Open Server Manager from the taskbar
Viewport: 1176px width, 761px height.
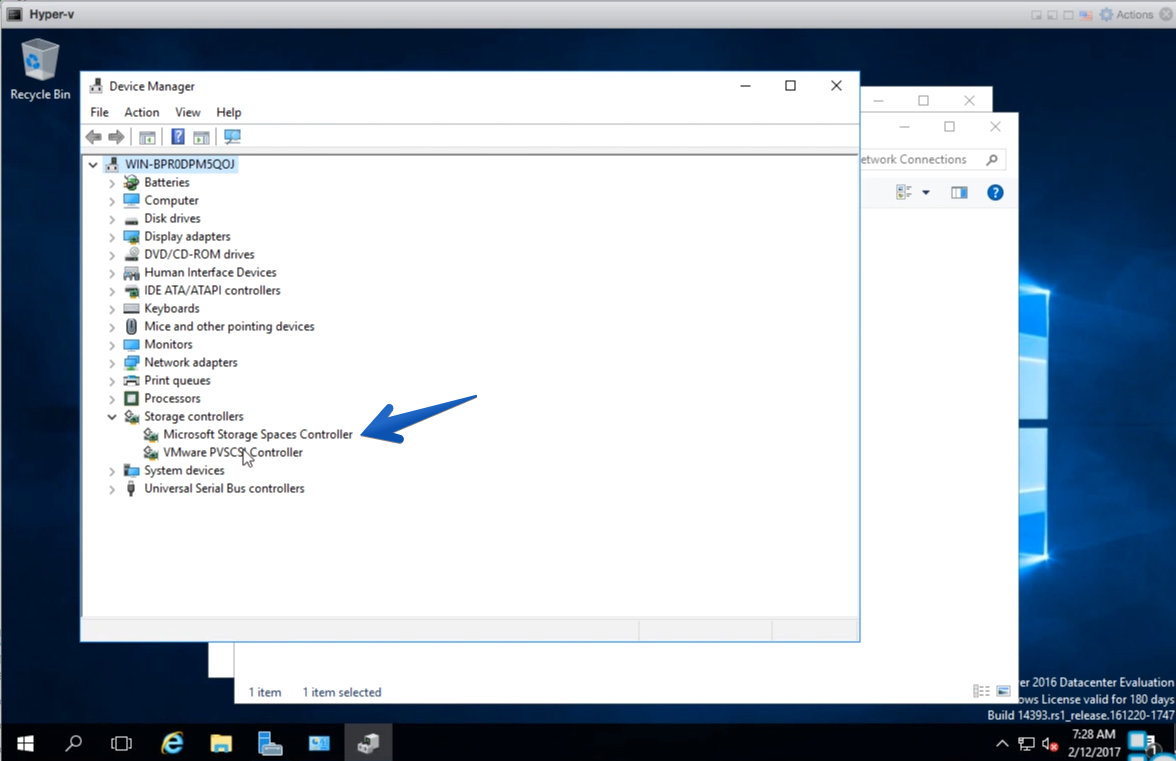270,743
